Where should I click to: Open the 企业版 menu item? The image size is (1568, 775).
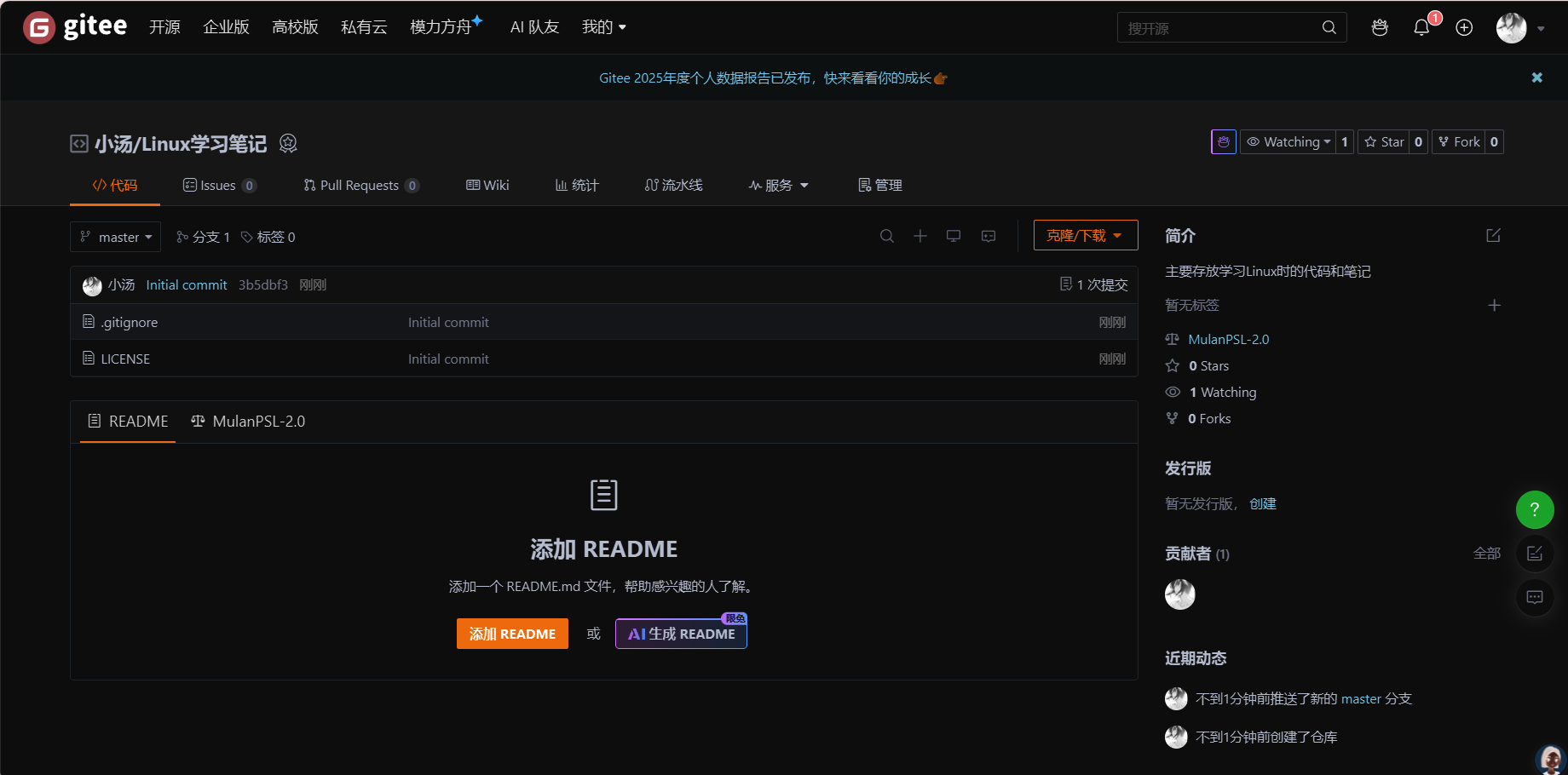227,27
